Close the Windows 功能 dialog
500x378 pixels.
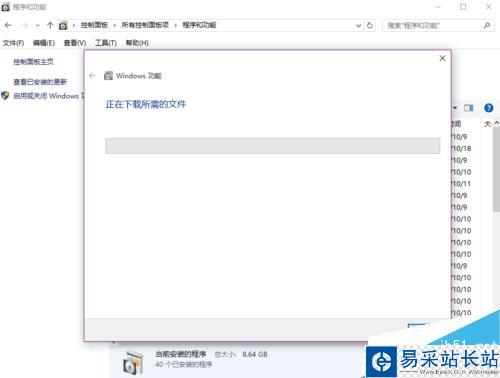(442, 58)
